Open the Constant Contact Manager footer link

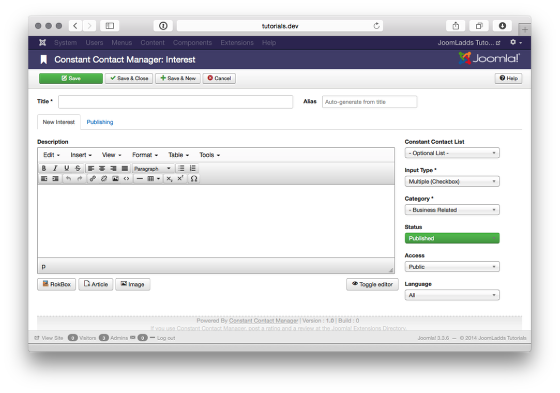point(263,321)
